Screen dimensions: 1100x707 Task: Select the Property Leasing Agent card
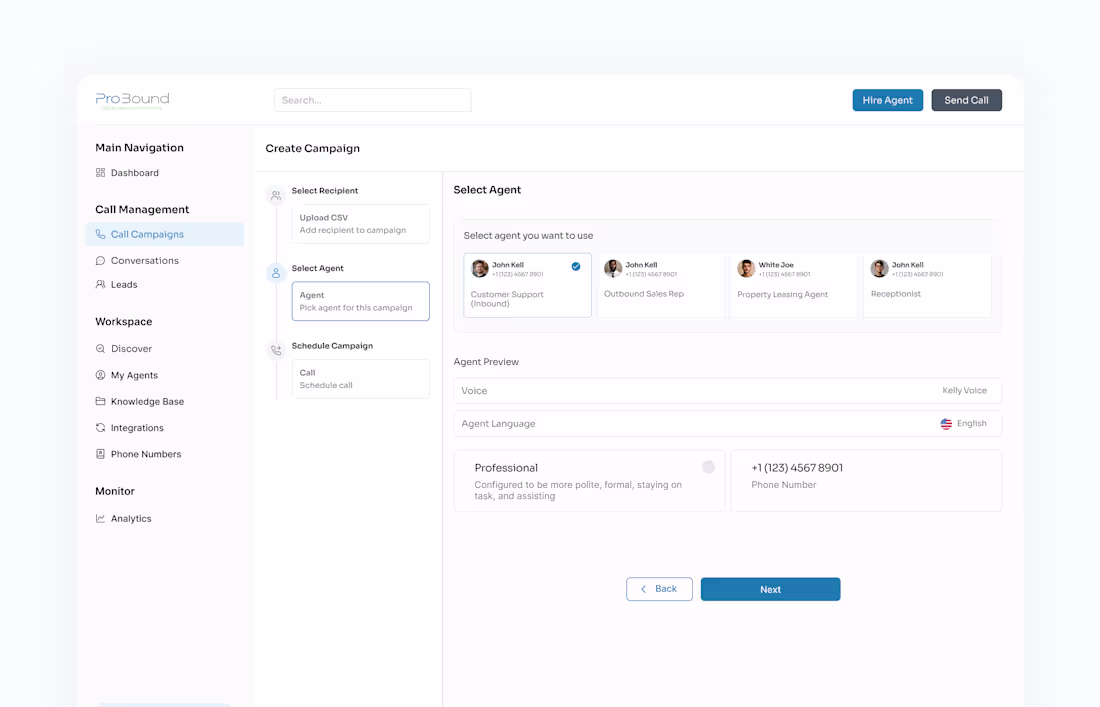tap(793, 285)
